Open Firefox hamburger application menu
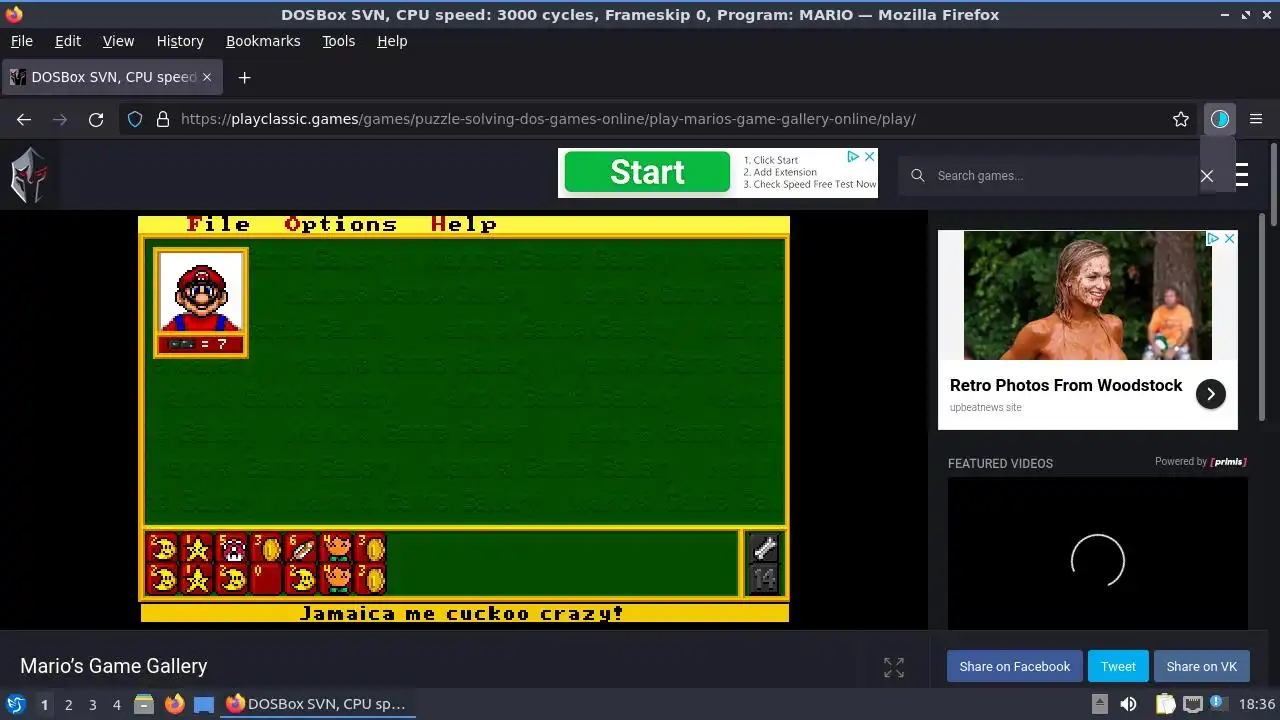Image resolution: width=1280 pixels, height=720 pixels. point(1256,119)
